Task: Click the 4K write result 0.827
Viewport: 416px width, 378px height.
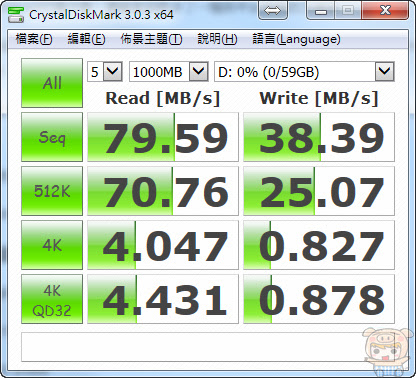Action: click(319, 245)
